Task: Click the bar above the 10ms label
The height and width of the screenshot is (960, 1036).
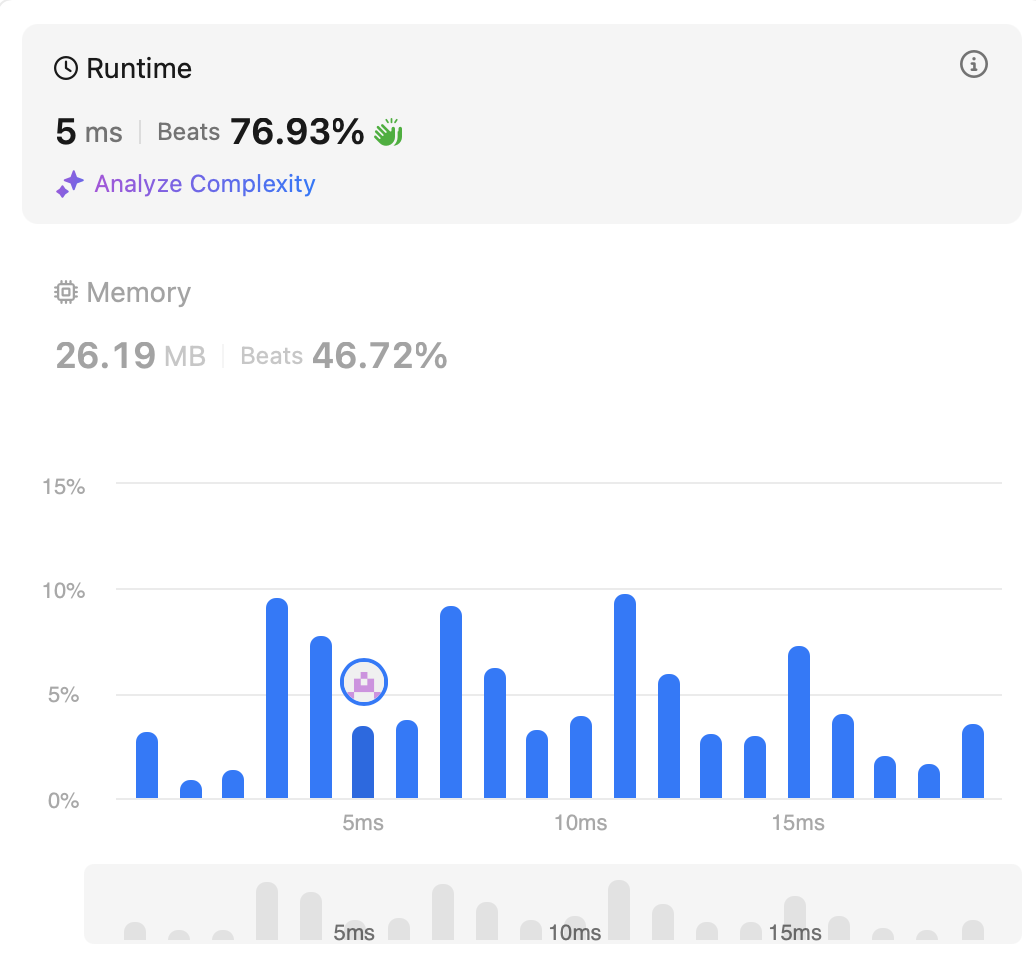Action: pyautogui.click(x=581, y=758)
